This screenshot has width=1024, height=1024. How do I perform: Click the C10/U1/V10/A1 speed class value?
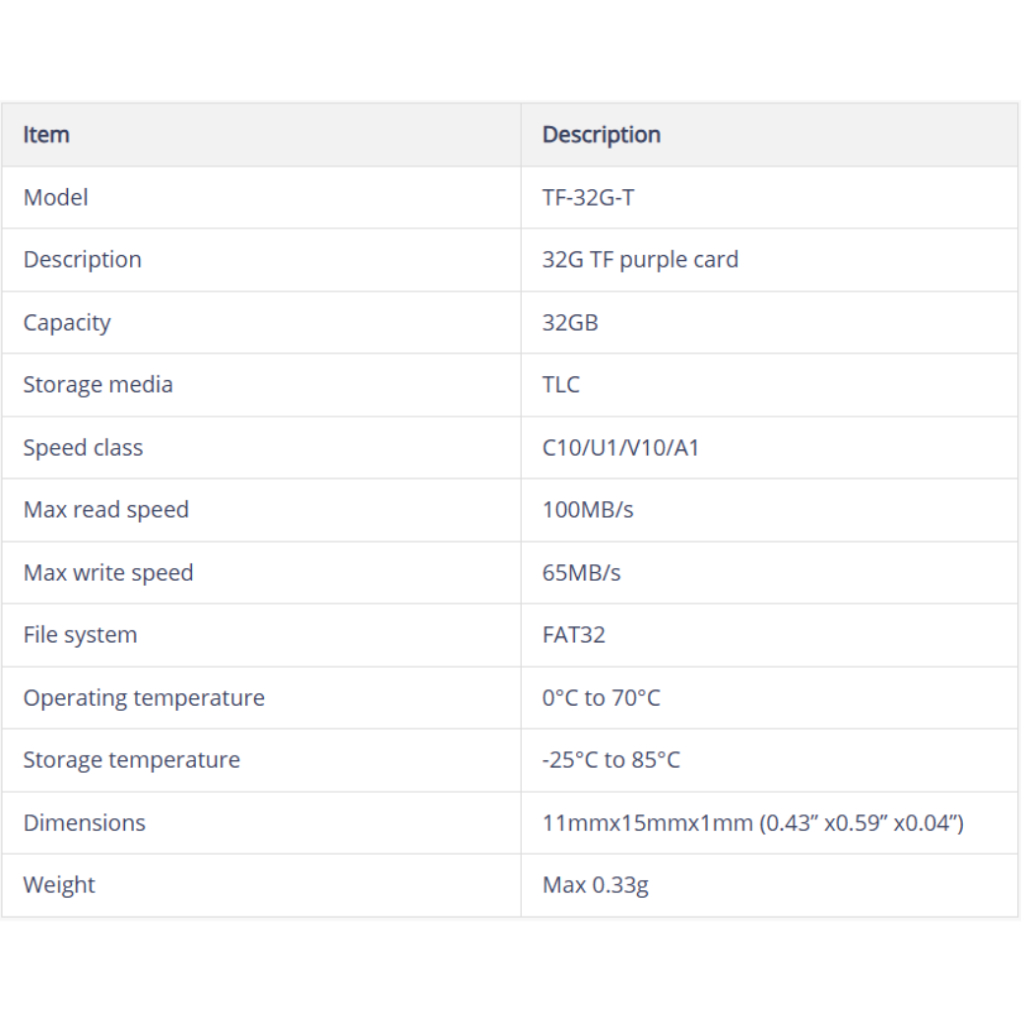[621, 448]
